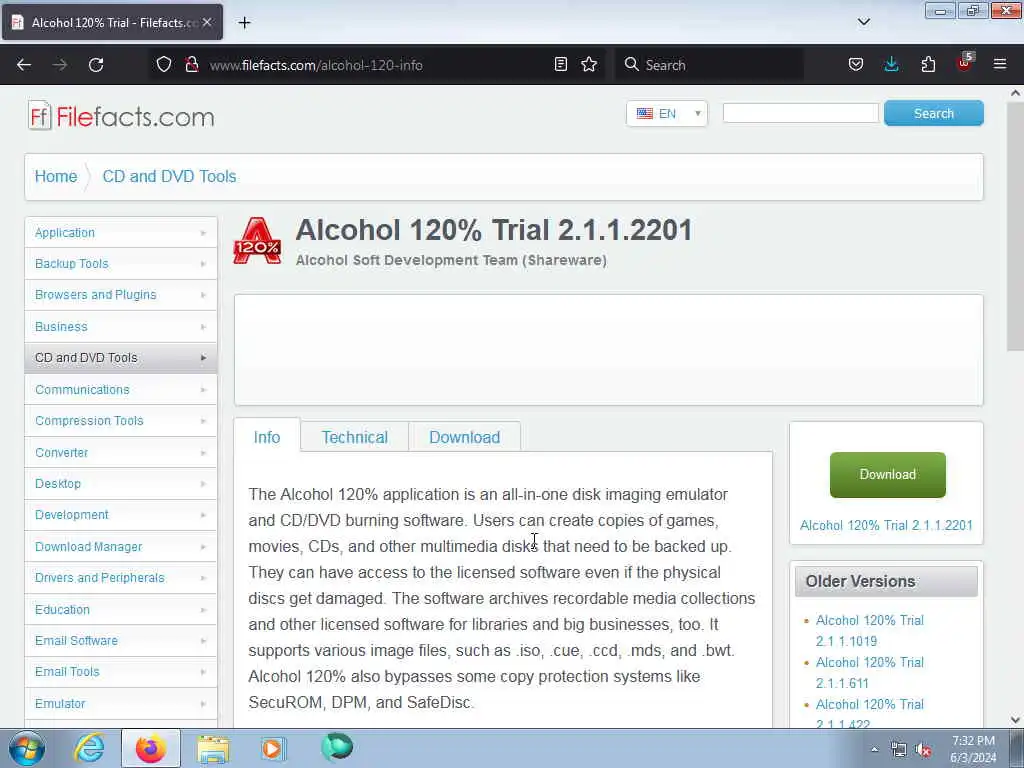Switch to the Info tab

(267, 437)
